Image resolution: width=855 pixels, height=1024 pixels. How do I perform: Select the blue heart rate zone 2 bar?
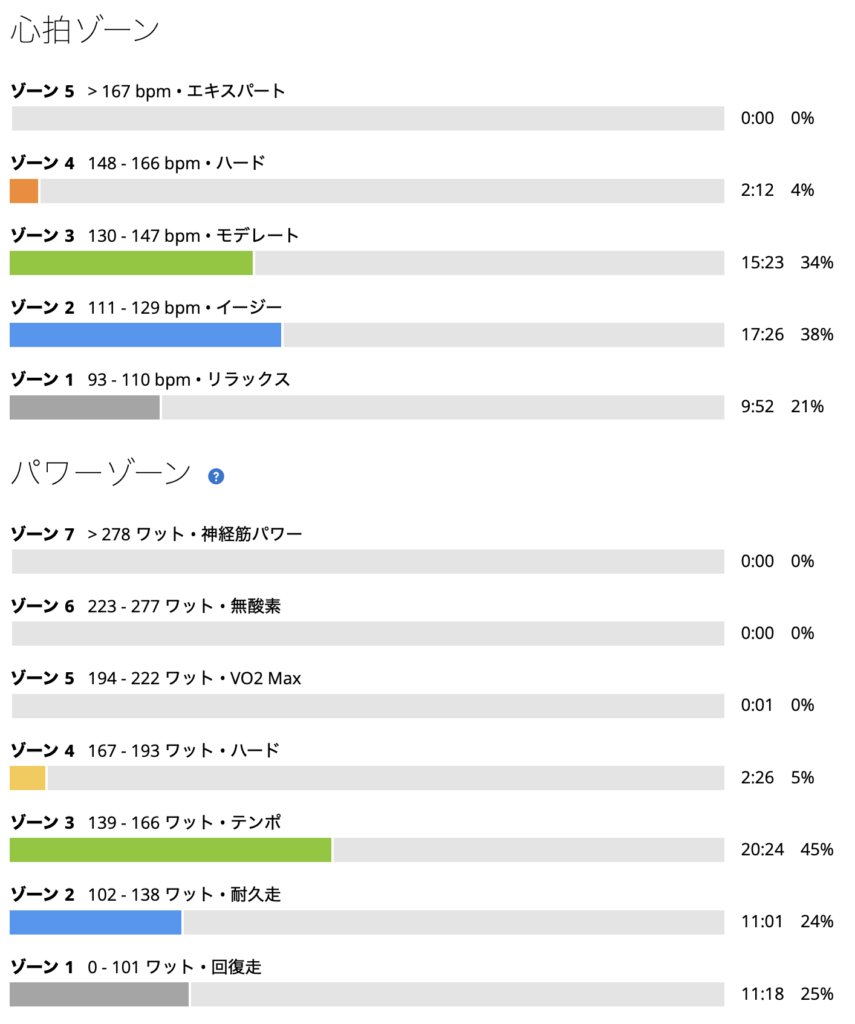point(146,335)
